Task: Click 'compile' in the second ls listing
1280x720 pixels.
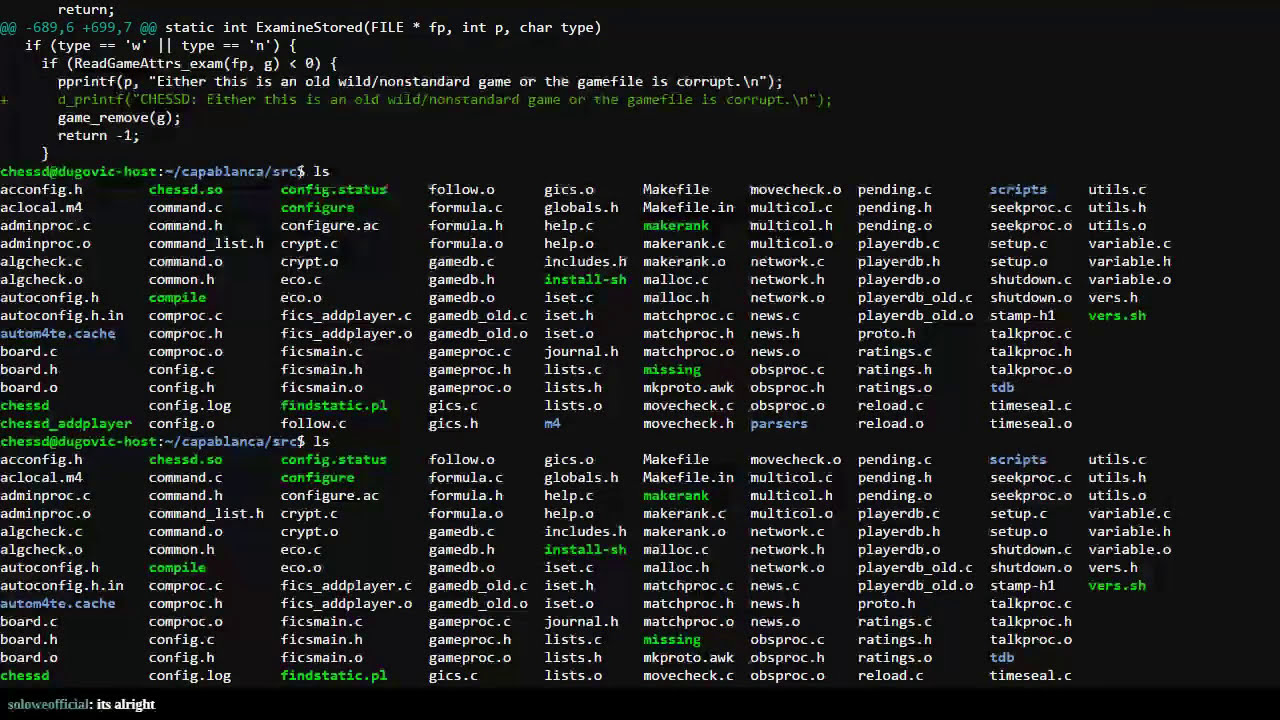Action: [x=177, y=567]
